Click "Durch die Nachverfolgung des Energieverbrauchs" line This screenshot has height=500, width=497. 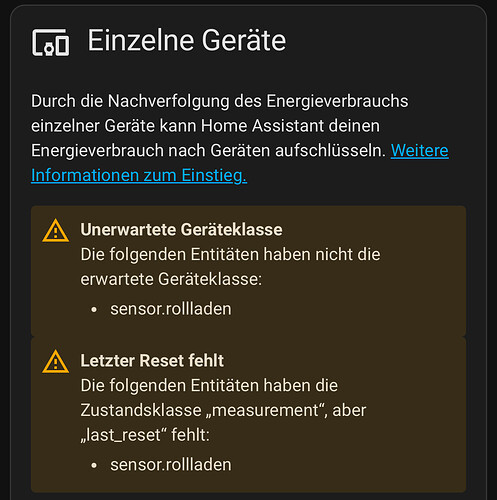coord(220,101)
